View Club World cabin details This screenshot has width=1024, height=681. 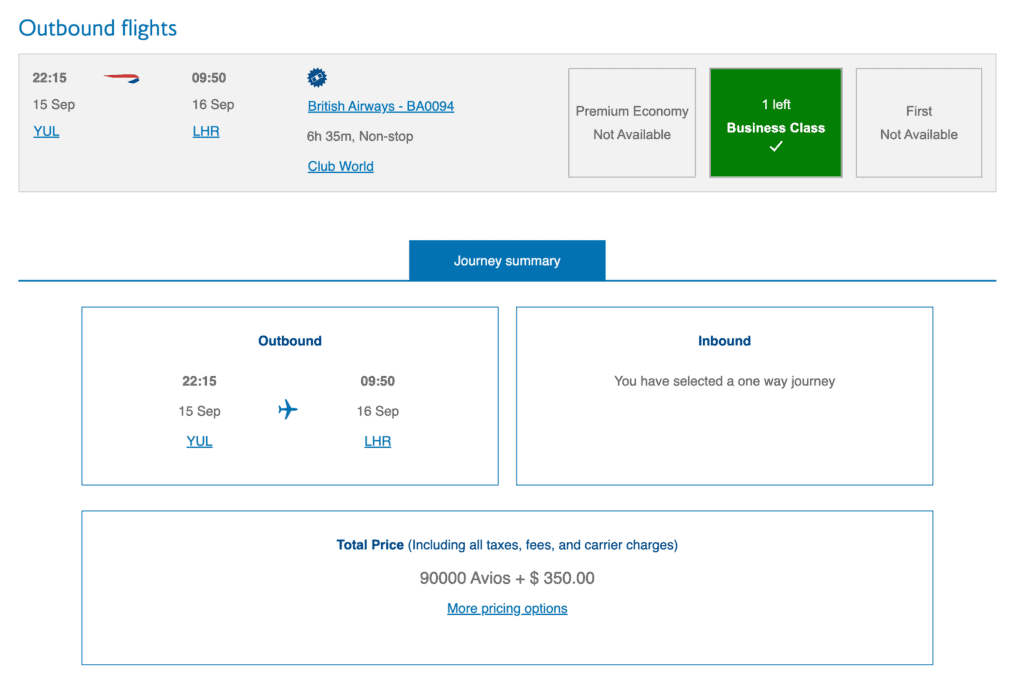point(340,166)
